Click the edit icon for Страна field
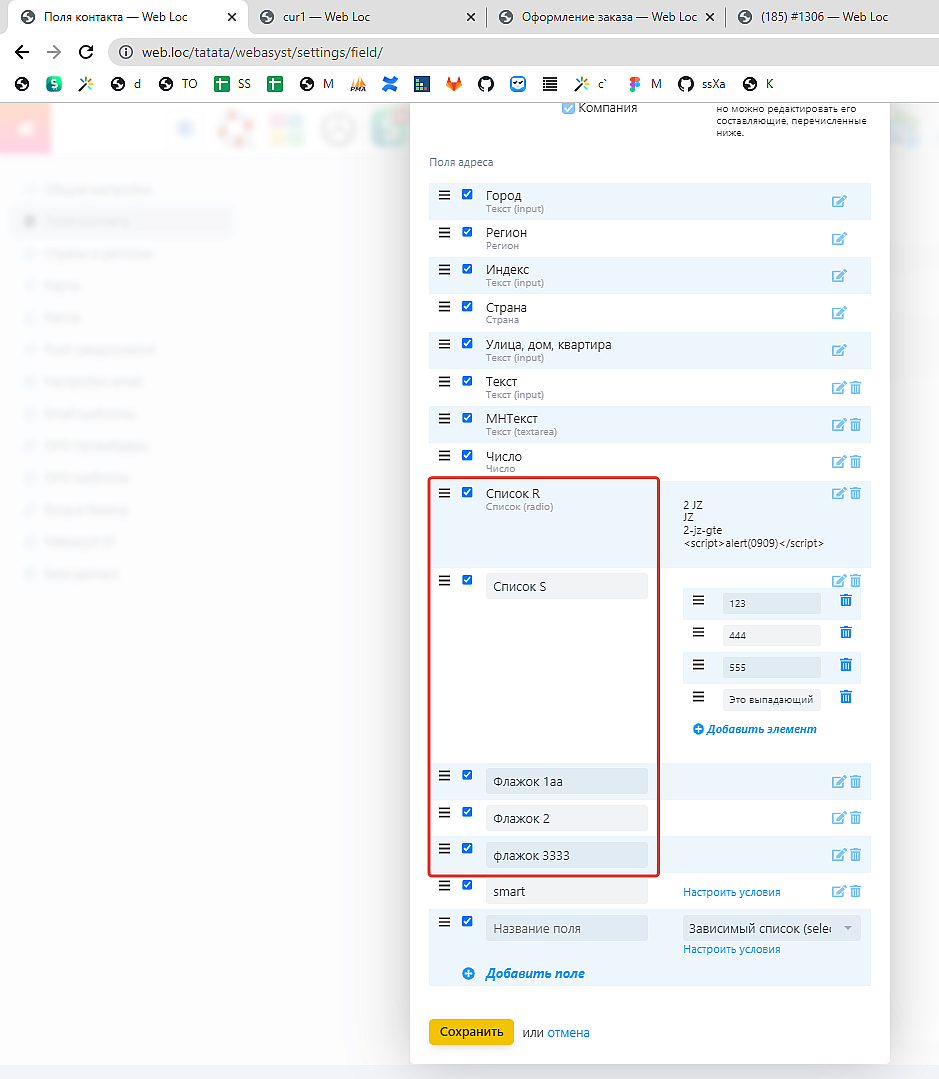Screen dimensions: 939x1079 tap(839, 313)
